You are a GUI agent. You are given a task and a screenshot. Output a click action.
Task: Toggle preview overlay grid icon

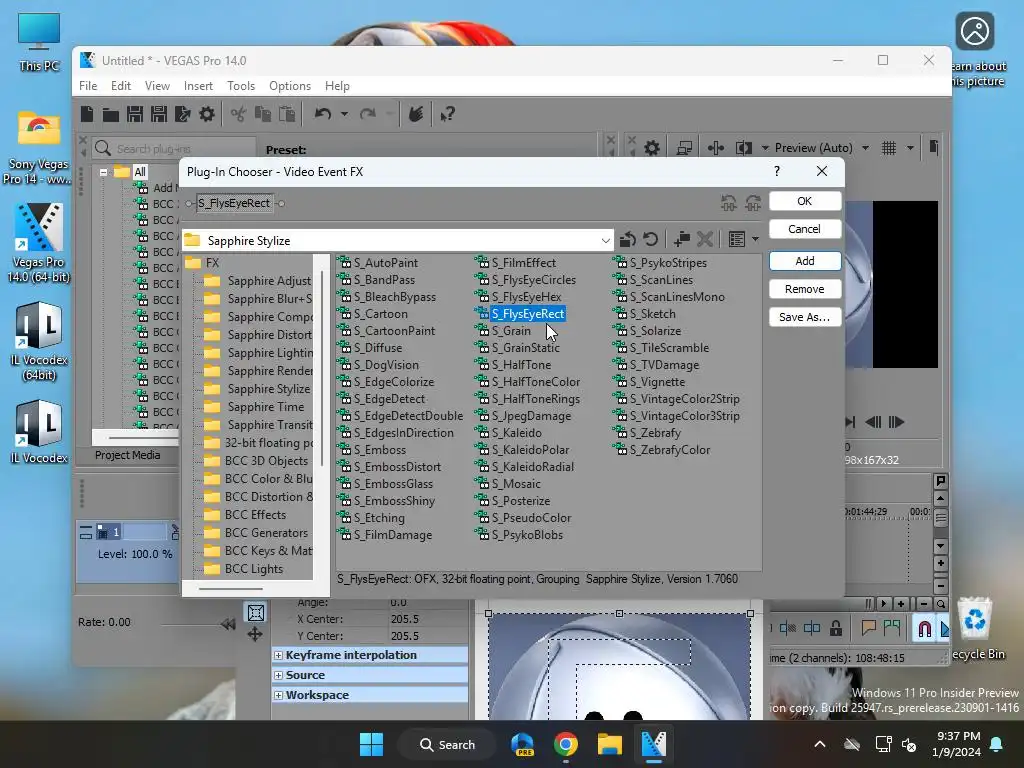coord(889,148)
